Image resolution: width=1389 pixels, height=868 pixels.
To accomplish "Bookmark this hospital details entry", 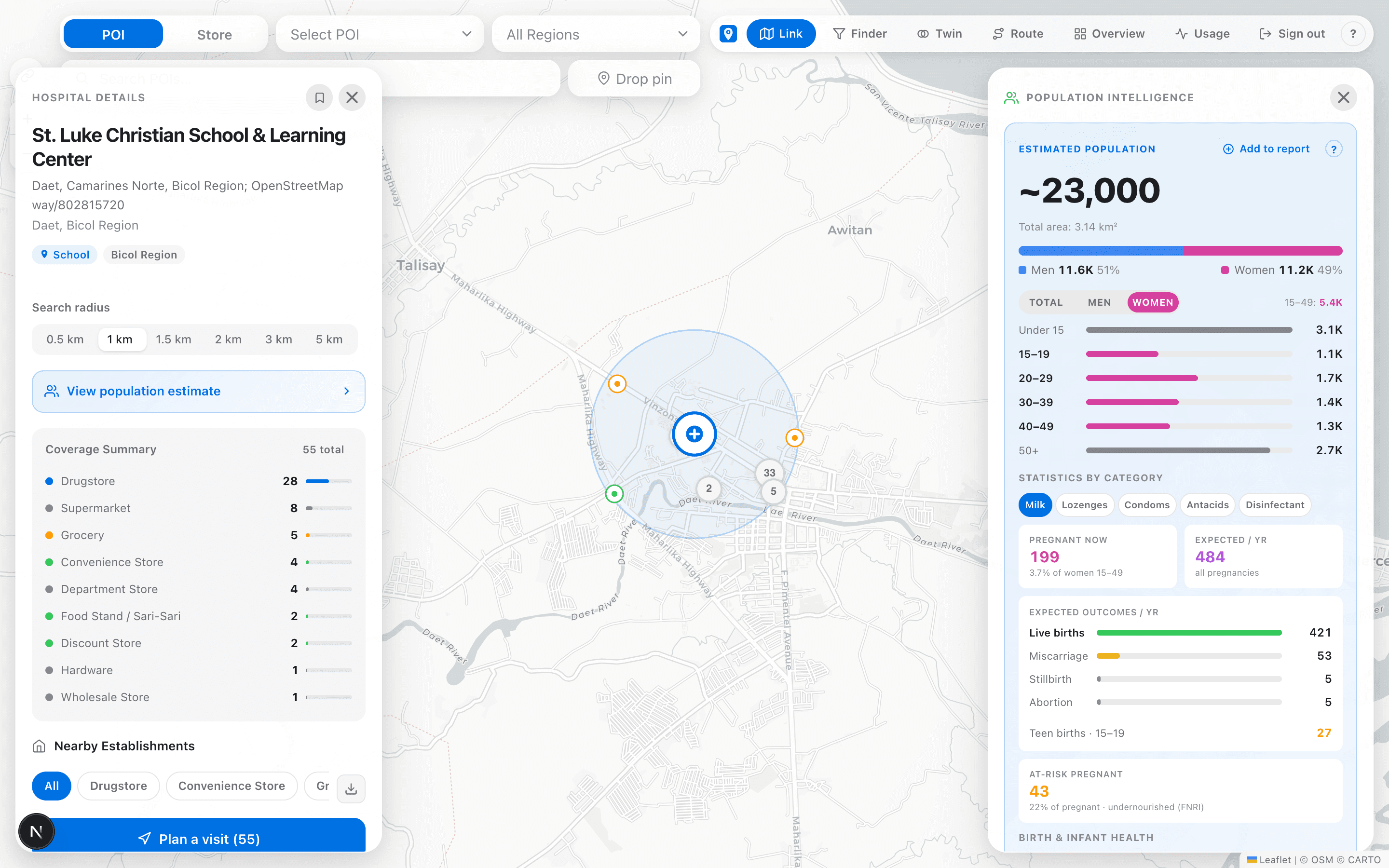I will [319, 97].
